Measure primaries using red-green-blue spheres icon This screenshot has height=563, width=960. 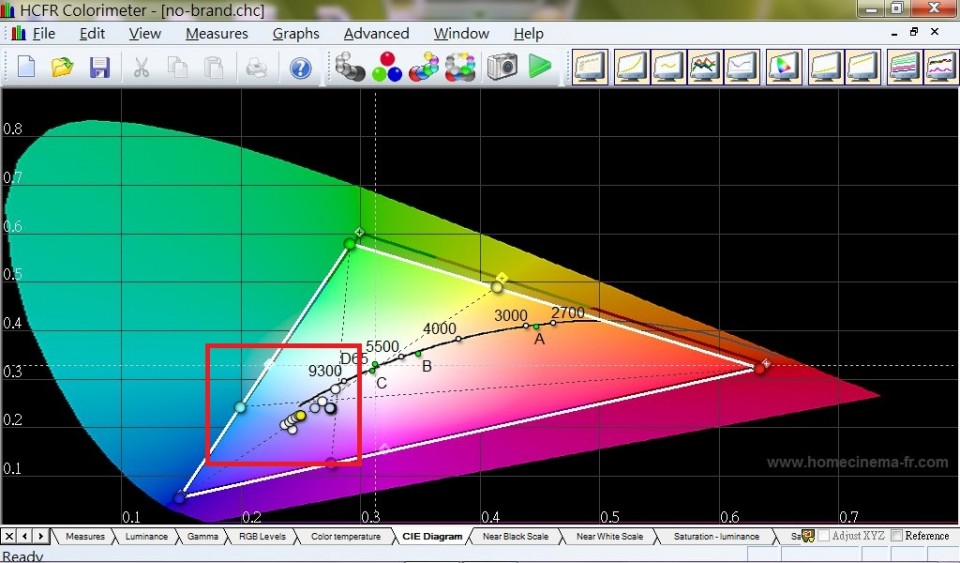pyautogui.click(x=387, y=67)
